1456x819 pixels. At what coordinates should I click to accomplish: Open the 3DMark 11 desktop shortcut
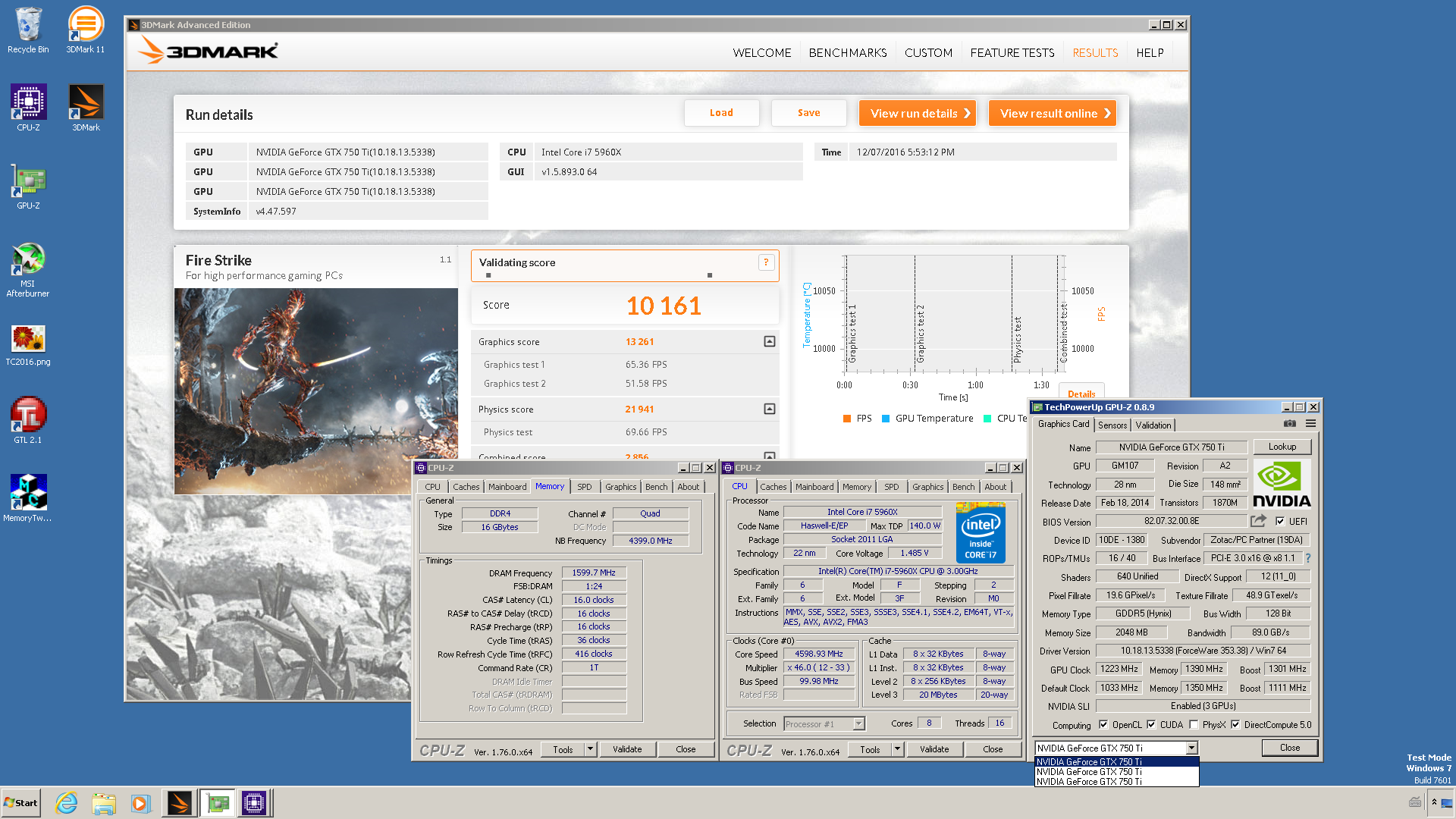coord(86,30)
